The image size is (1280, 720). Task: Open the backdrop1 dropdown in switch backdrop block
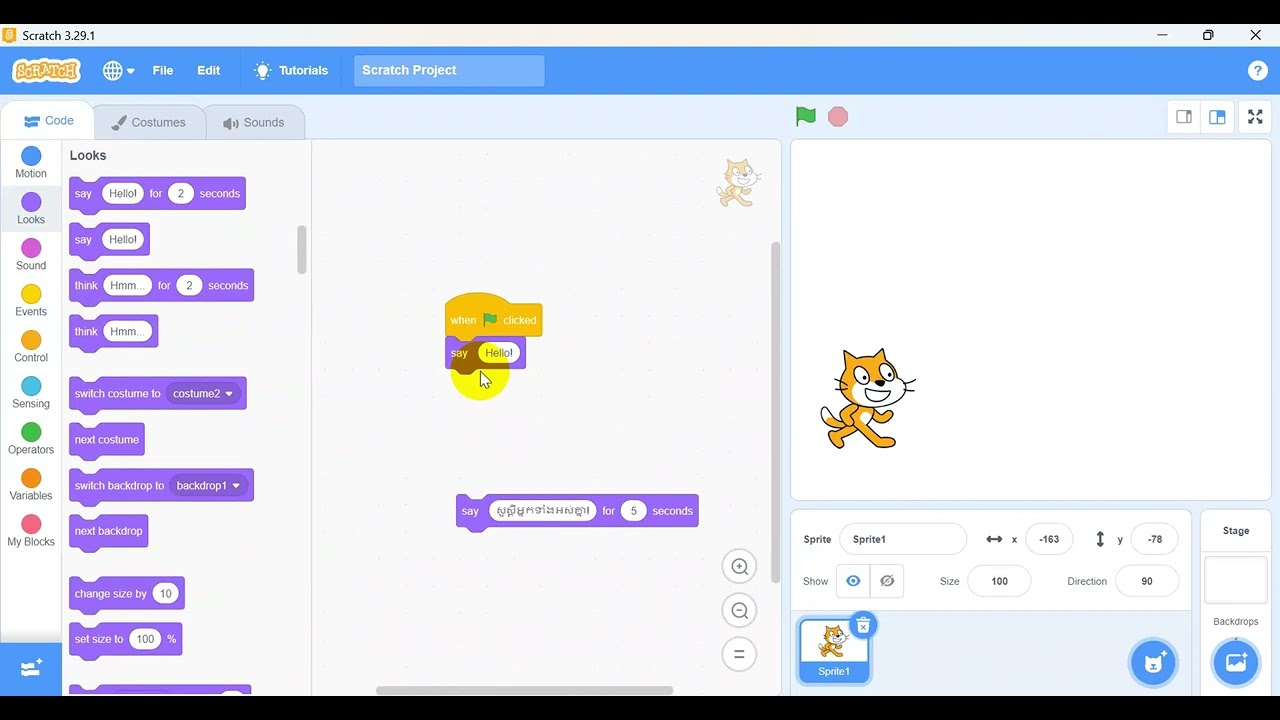[x=209, y=486]
